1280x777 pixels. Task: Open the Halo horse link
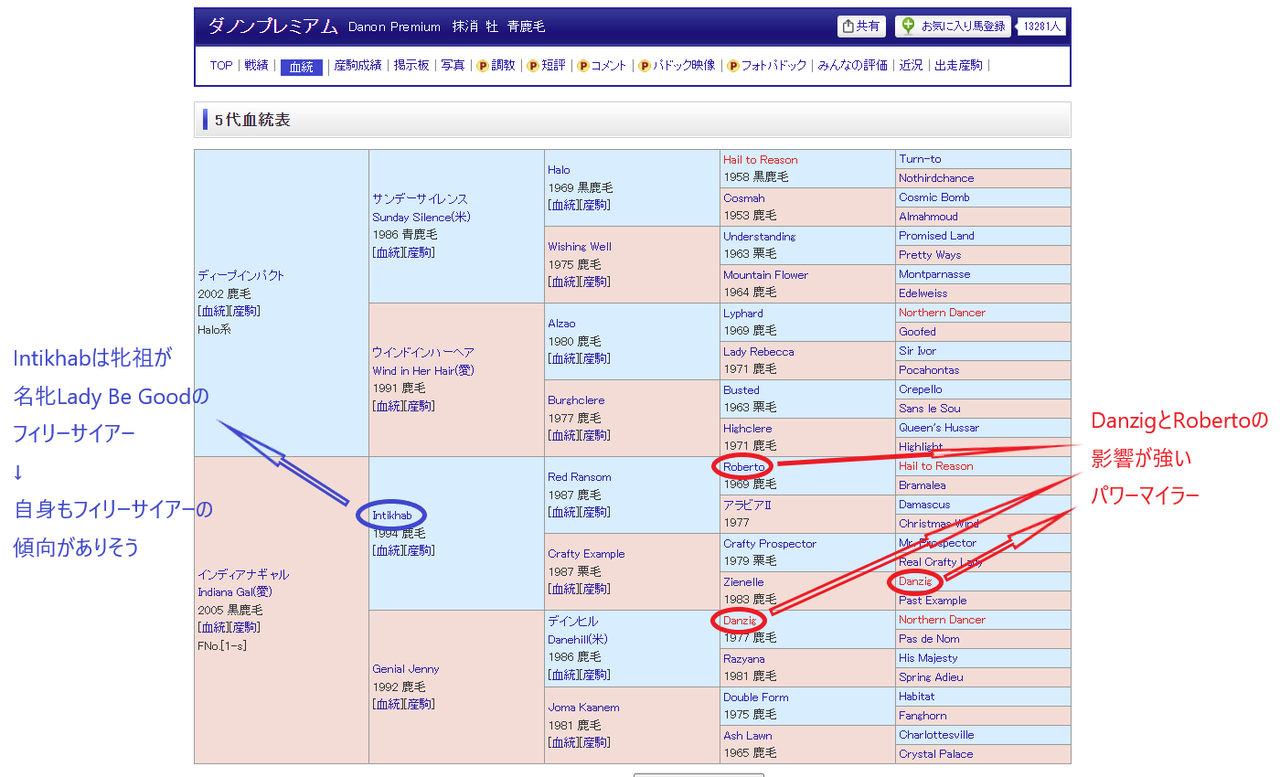tap(559, 170)
